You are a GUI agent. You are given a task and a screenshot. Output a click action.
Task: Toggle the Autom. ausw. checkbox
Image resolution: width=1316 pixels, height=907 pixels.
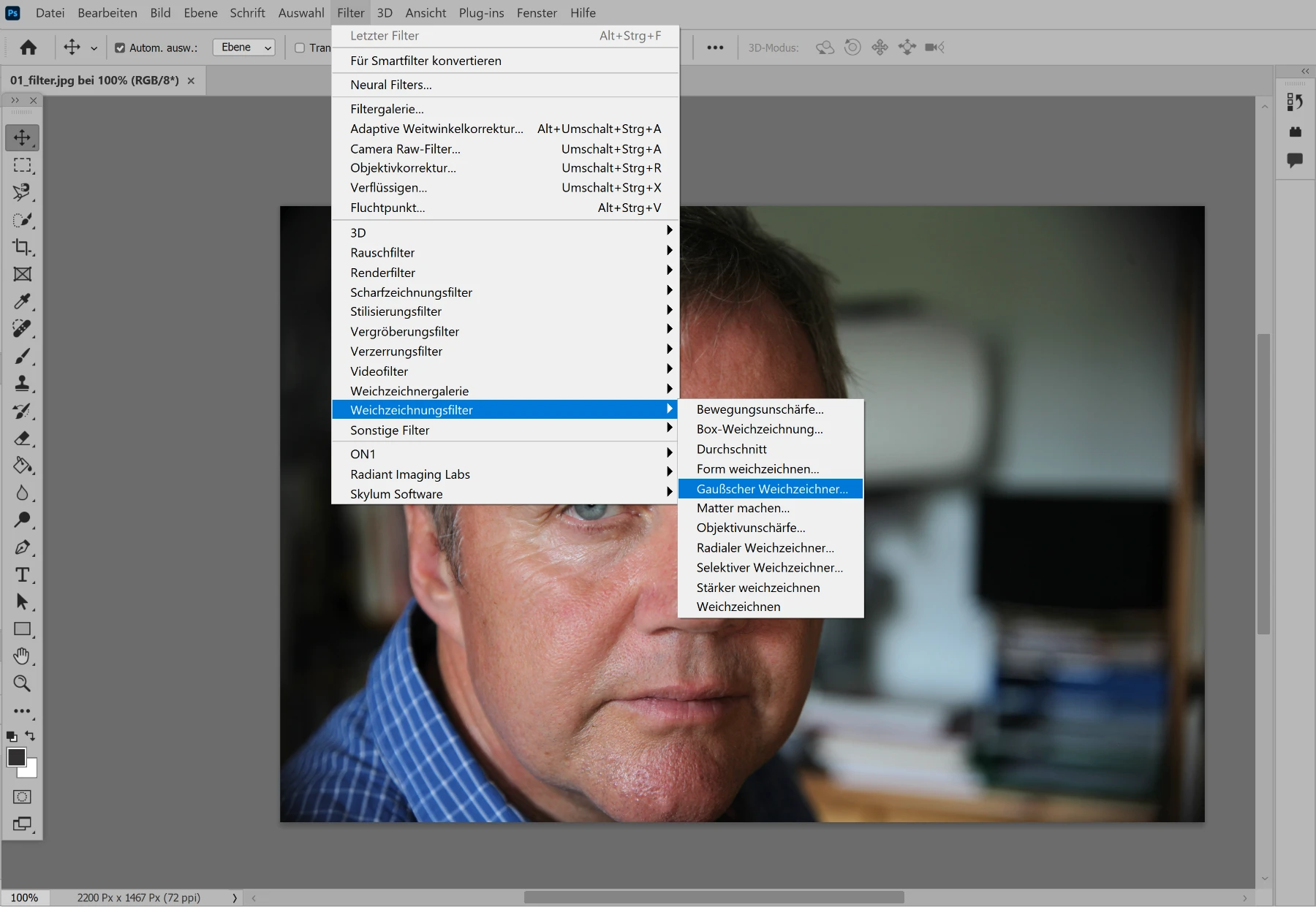click(x=120, y=48)
